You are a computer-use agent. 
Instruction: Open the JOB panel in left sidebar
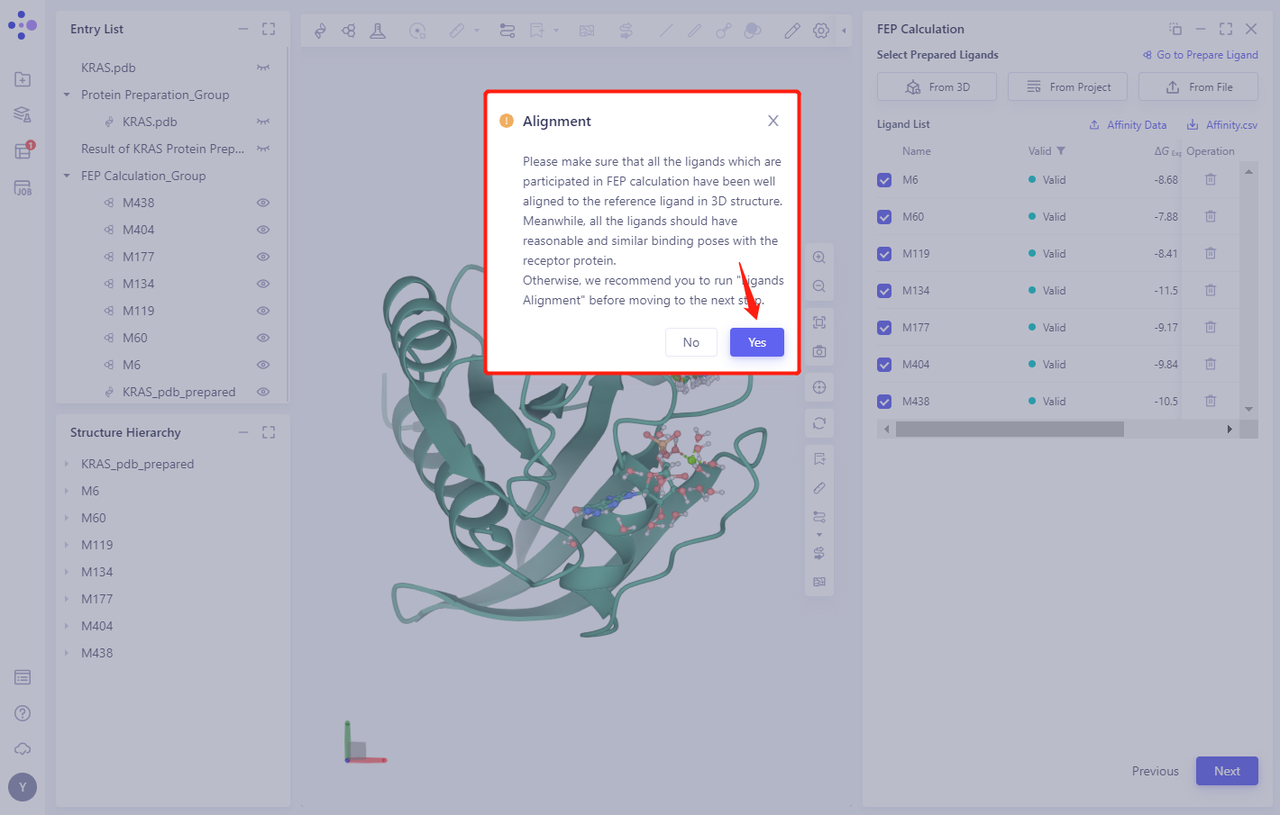pyautogui.click(x=22, y=188)
